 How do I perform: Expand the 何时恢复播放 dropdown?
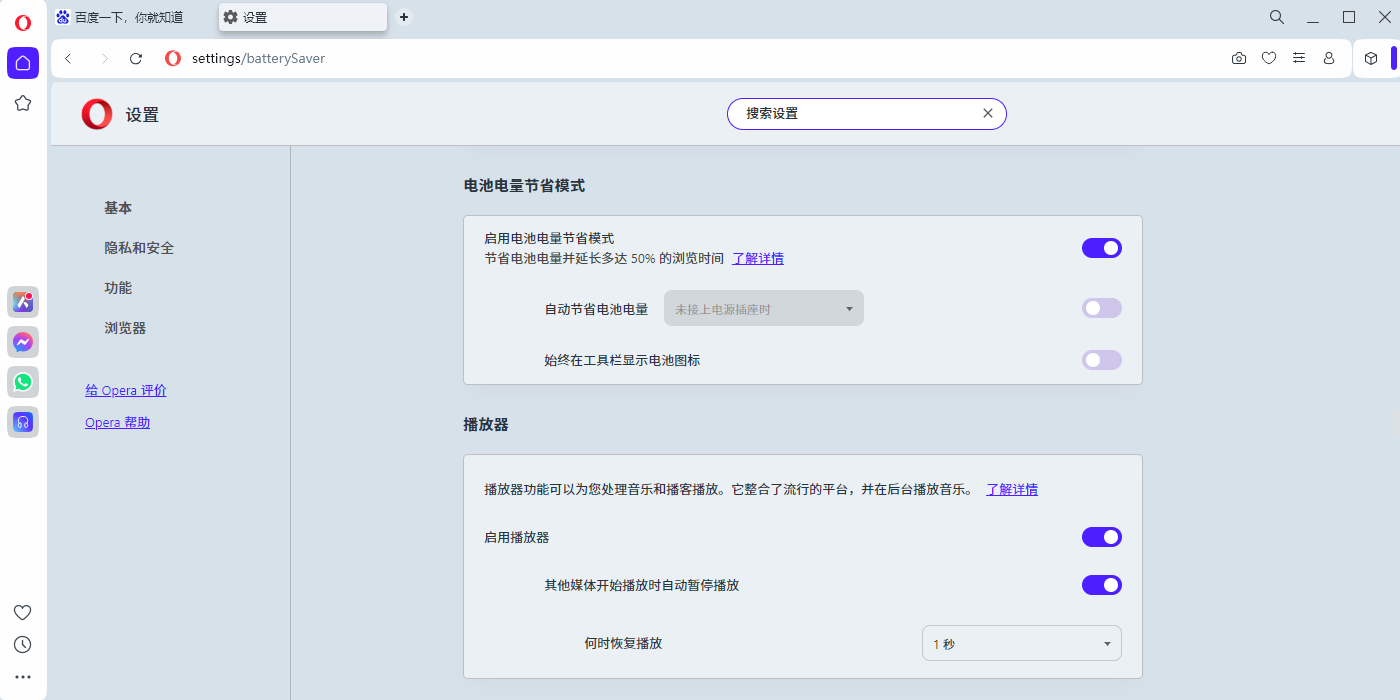(1021, 644)
